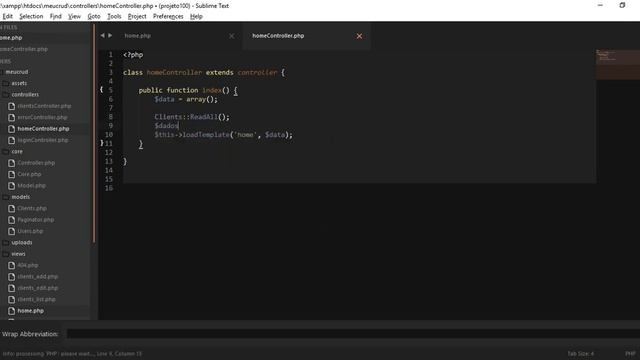Place cursor on 'Clients::ReadAll();' line
640x360 pixels.
point(192,117)
